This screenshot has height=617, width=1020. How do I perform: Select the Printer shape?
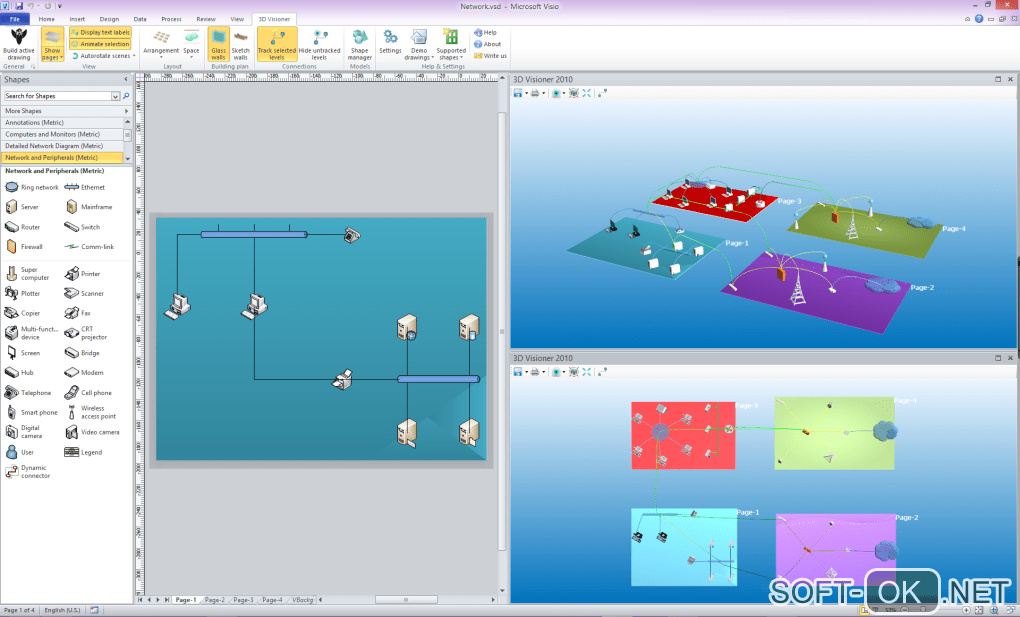(x=83, y=274)
